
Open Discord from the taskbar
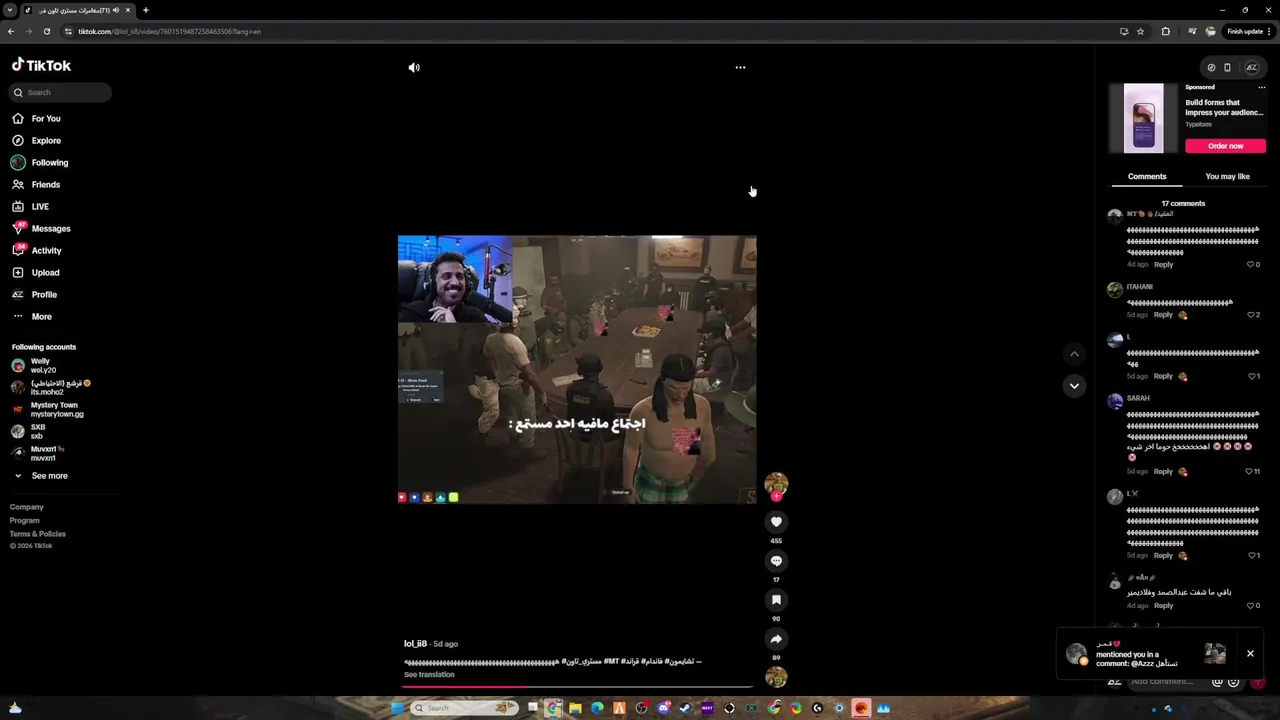pos(663,708)
